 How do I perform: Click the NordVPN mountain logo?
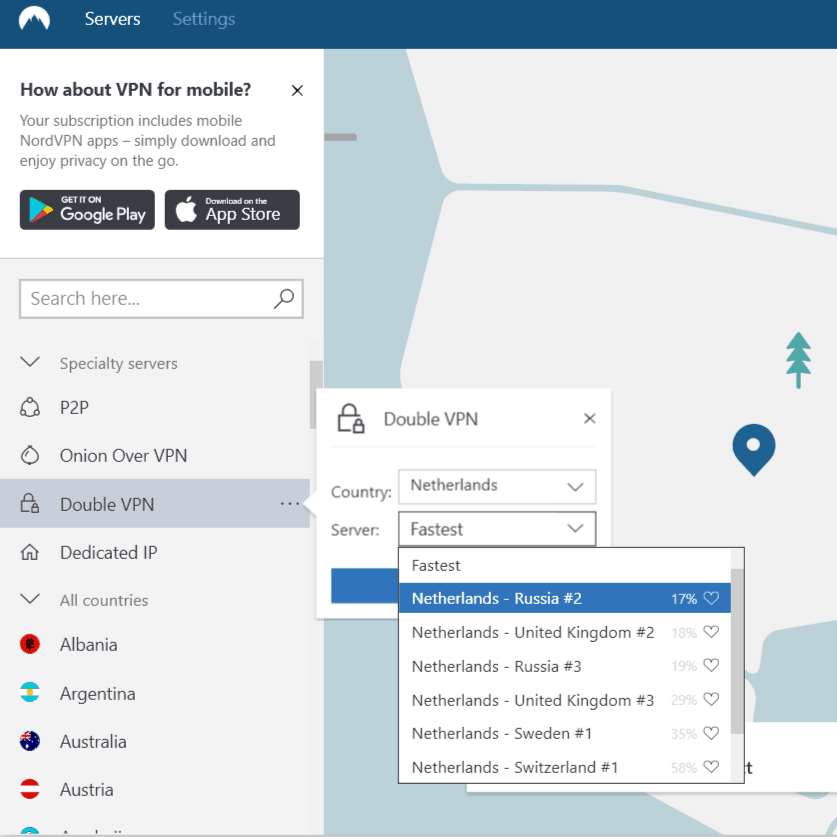tap(34, 18)
